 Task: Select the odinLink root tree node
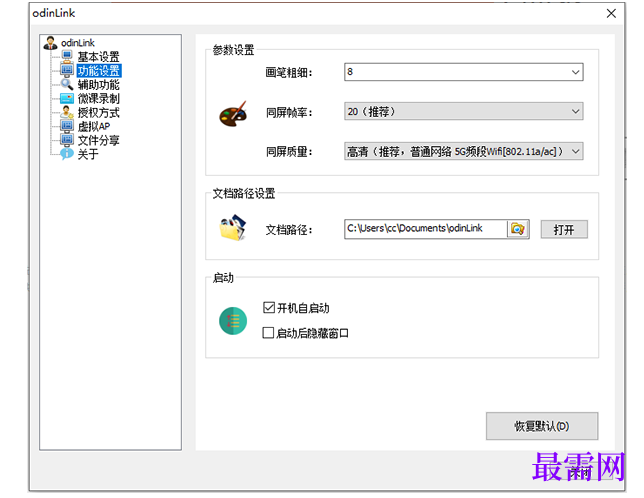[78, 43]
